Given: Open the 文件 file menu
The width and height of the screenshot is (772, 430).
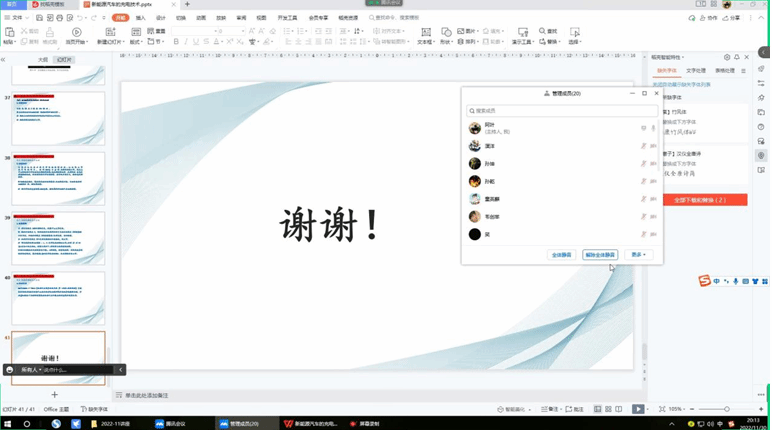Looking at the screenshot, I should coord(14,18).
